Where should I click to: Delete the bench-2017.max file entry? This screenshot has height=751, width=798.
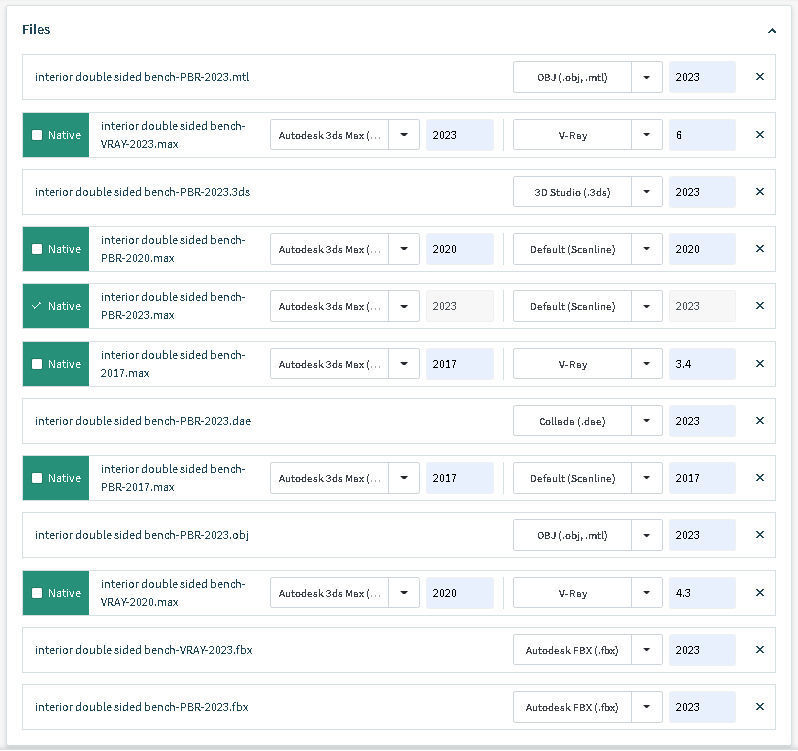tap(759, 364)
